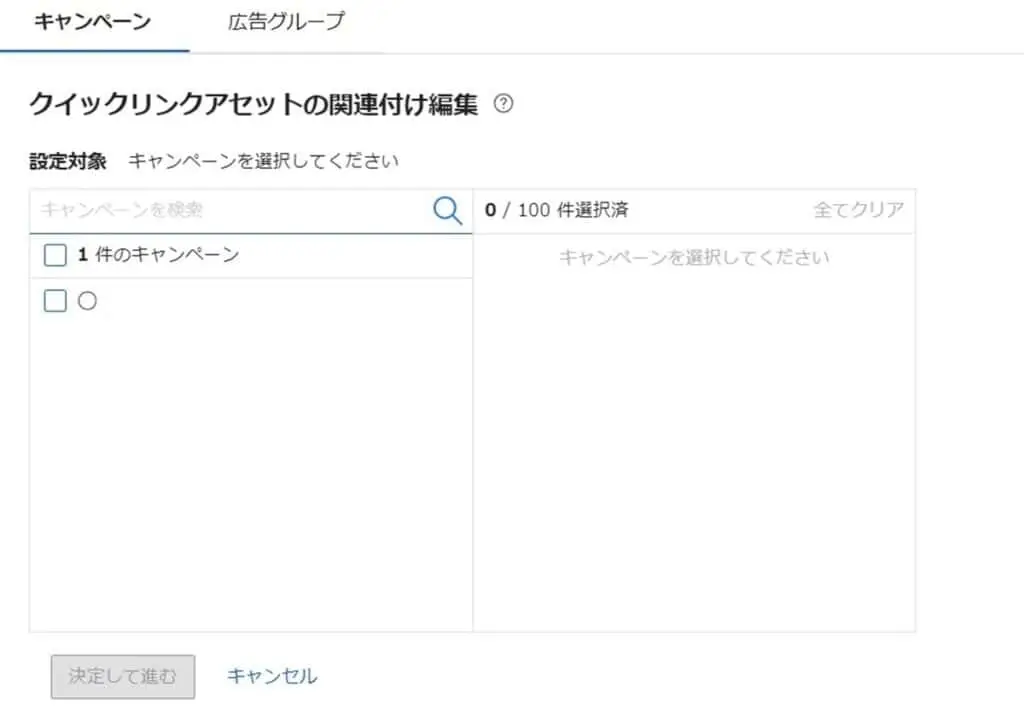Click the キャンペーンを選択してください hint beside 設定対象
Screen dimensions: 1024x706
[x=262, y=160]
